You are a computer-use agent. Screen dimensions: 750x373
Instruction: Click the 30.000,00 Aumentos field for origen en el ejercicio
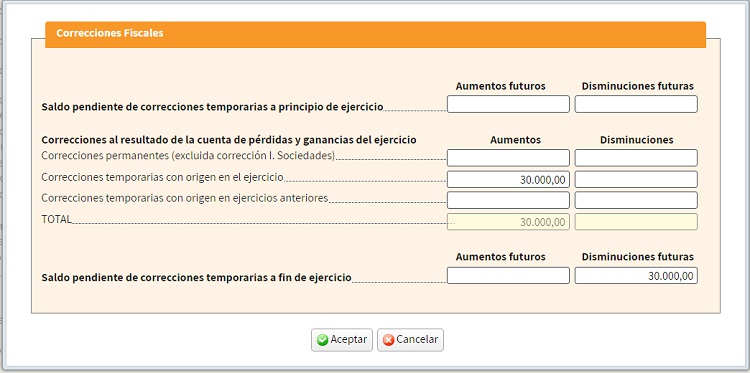508,179
